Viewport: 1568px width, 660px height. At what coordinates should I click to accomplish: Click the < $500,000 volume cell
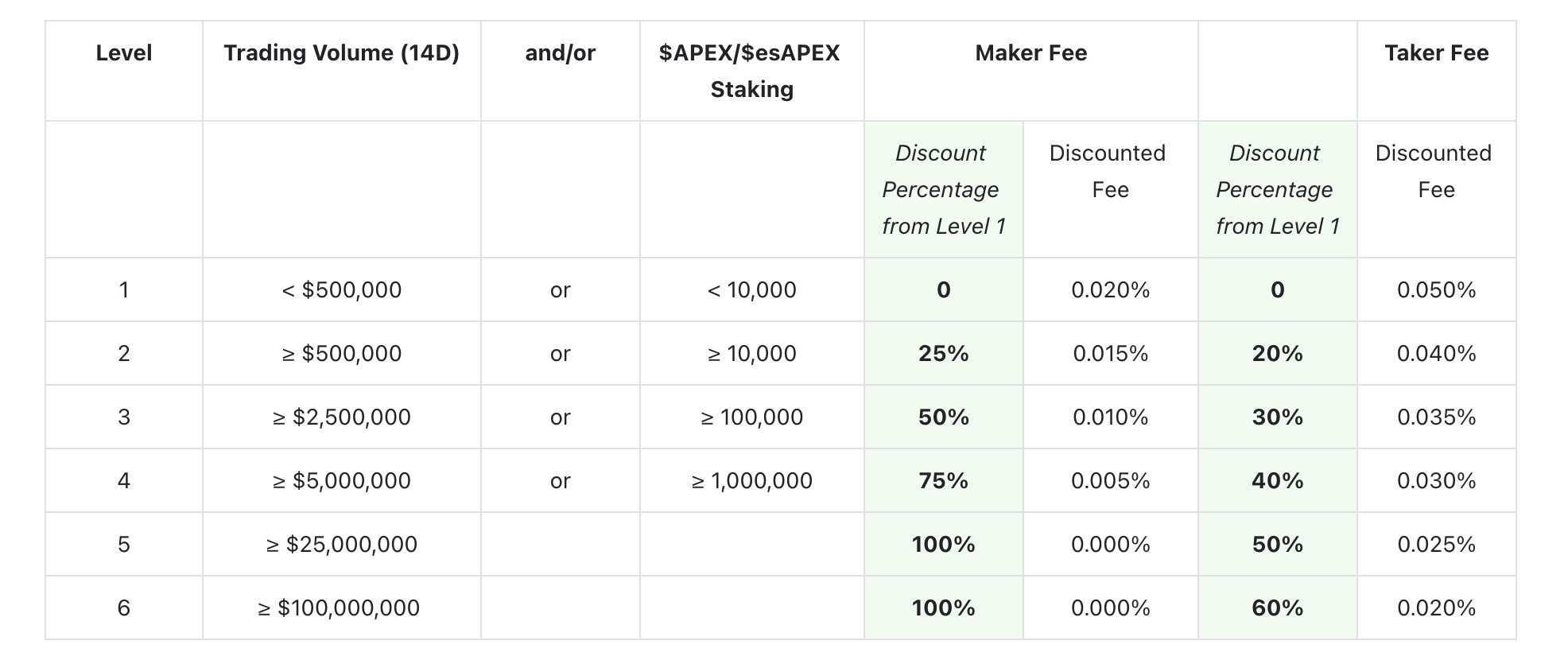point(341,289)
